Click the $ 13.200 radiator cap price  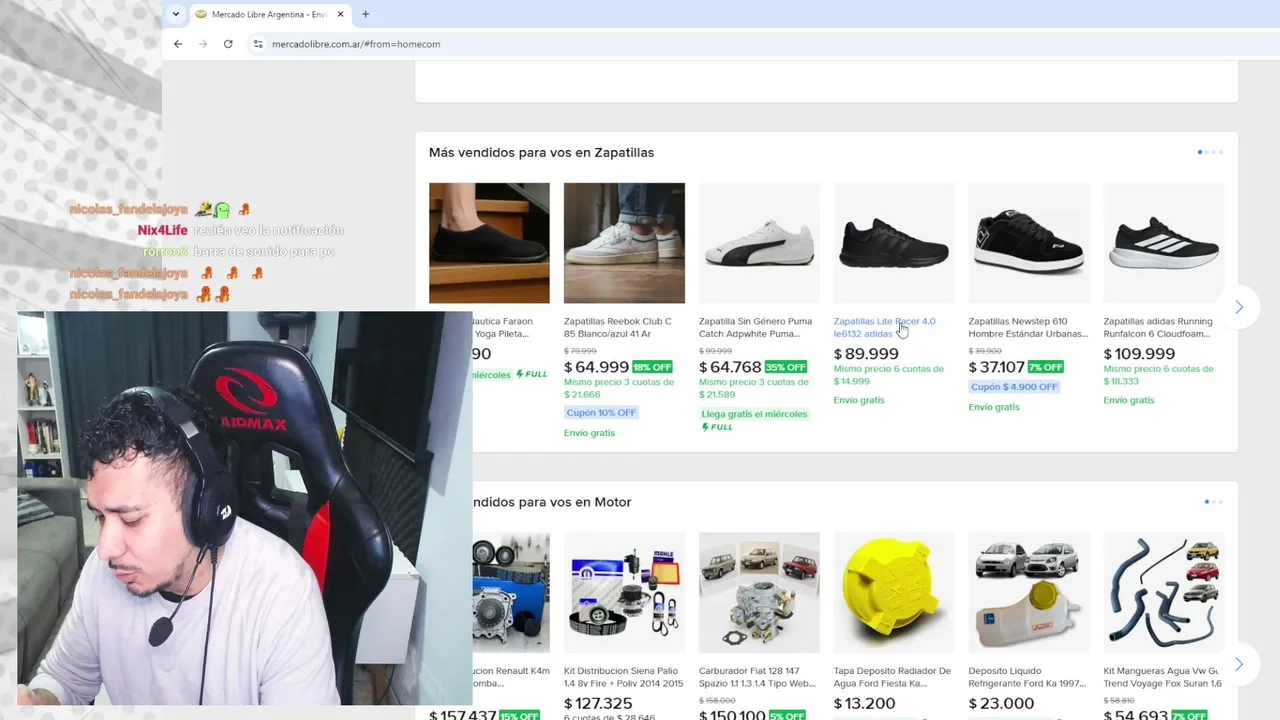point(865,704)
